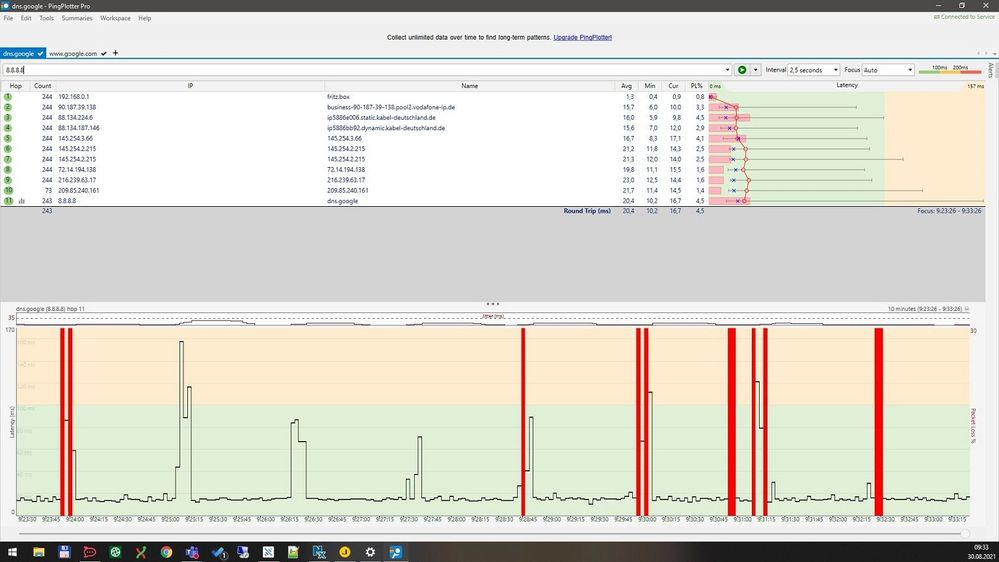Select the dns.google name in final hop row
The width and height of the screenshot is (999, 562).
tap(343, 201)
